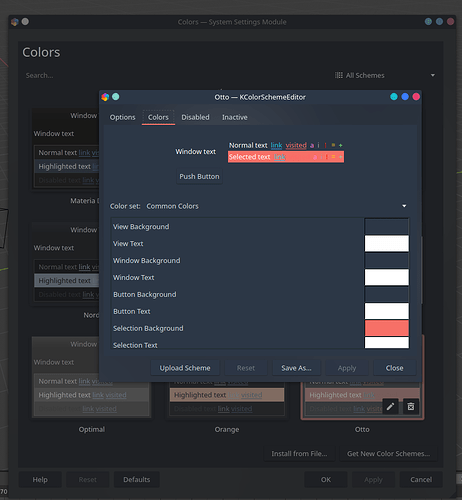Open the Color set Common Colors dropdown
This screenshot has height=500, width=462.
[x=277, y=206]
